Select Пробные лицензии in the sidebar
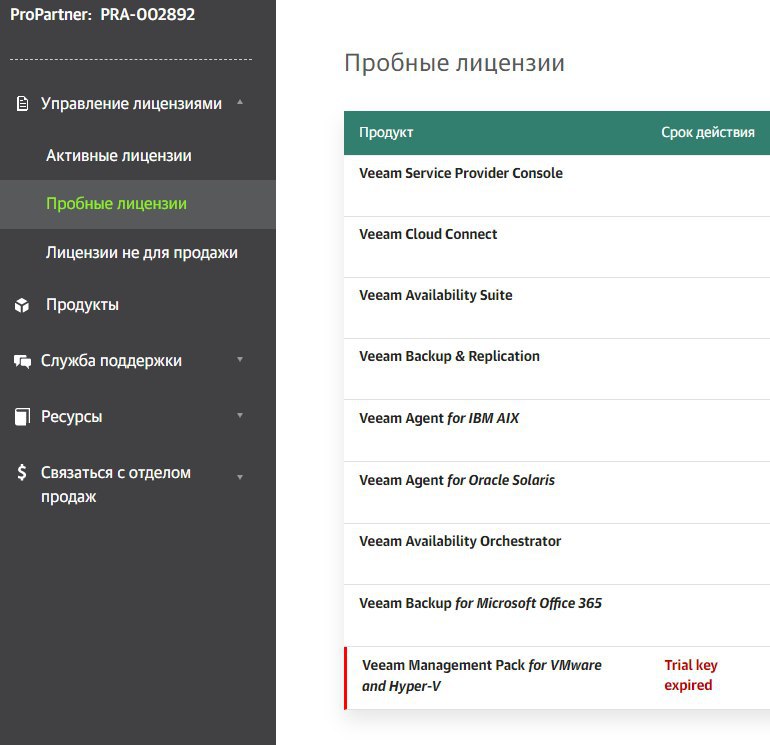Screen dimensions: 770x745 pos(116,203)
